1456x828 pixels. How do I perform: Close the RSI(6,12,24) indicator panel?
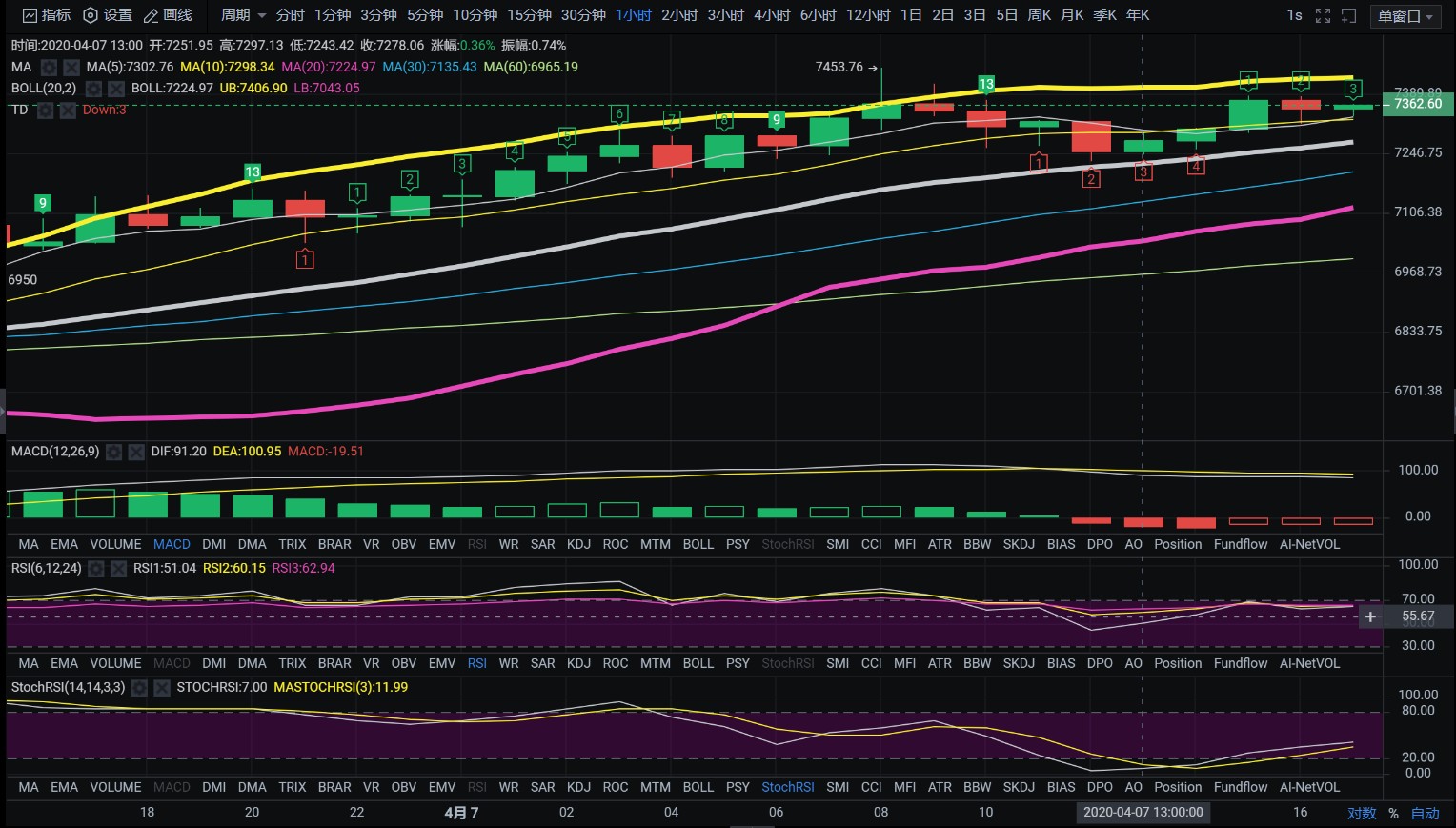[x=118, y=569]
